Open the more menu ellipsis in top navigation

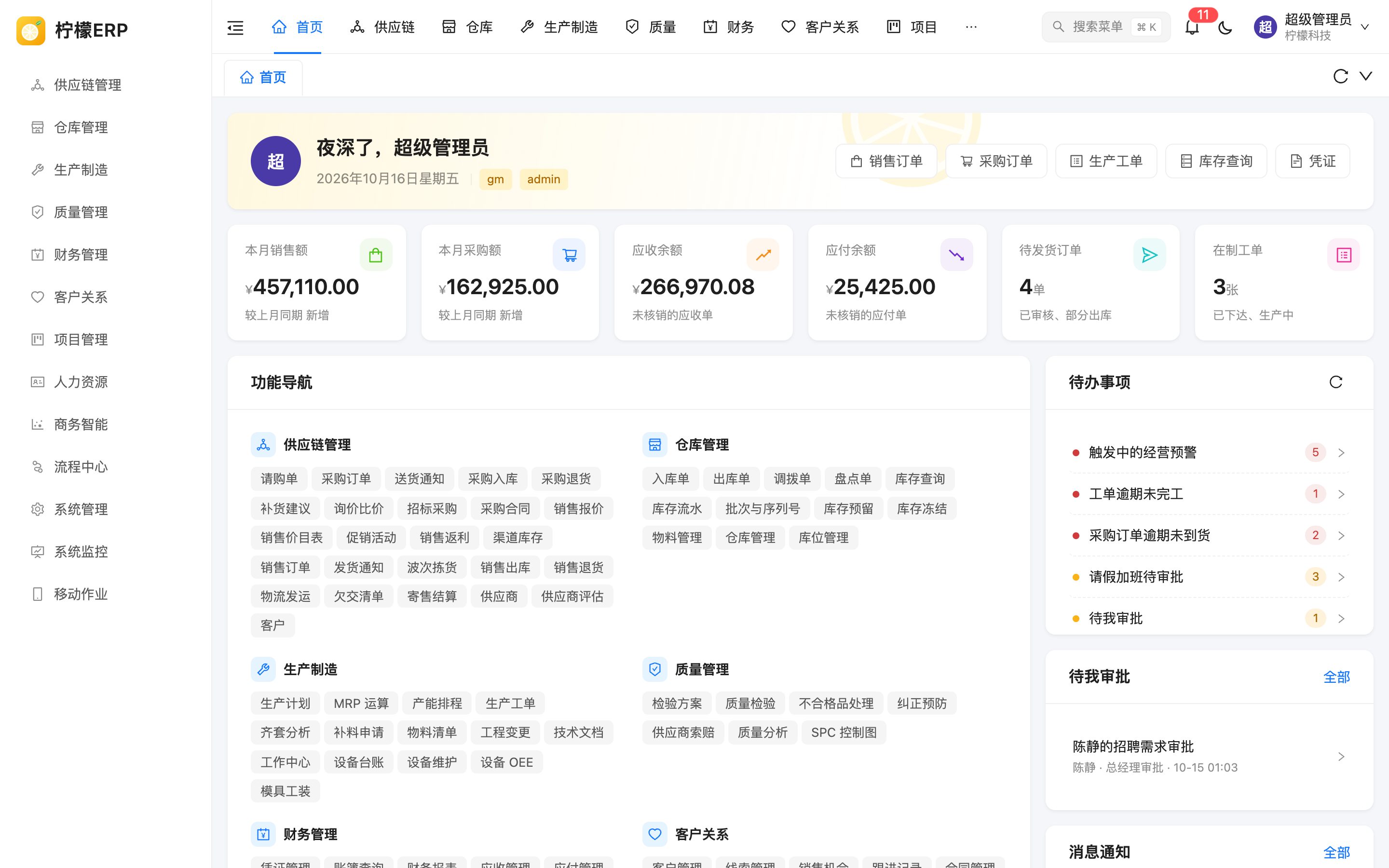pos(971,27)
